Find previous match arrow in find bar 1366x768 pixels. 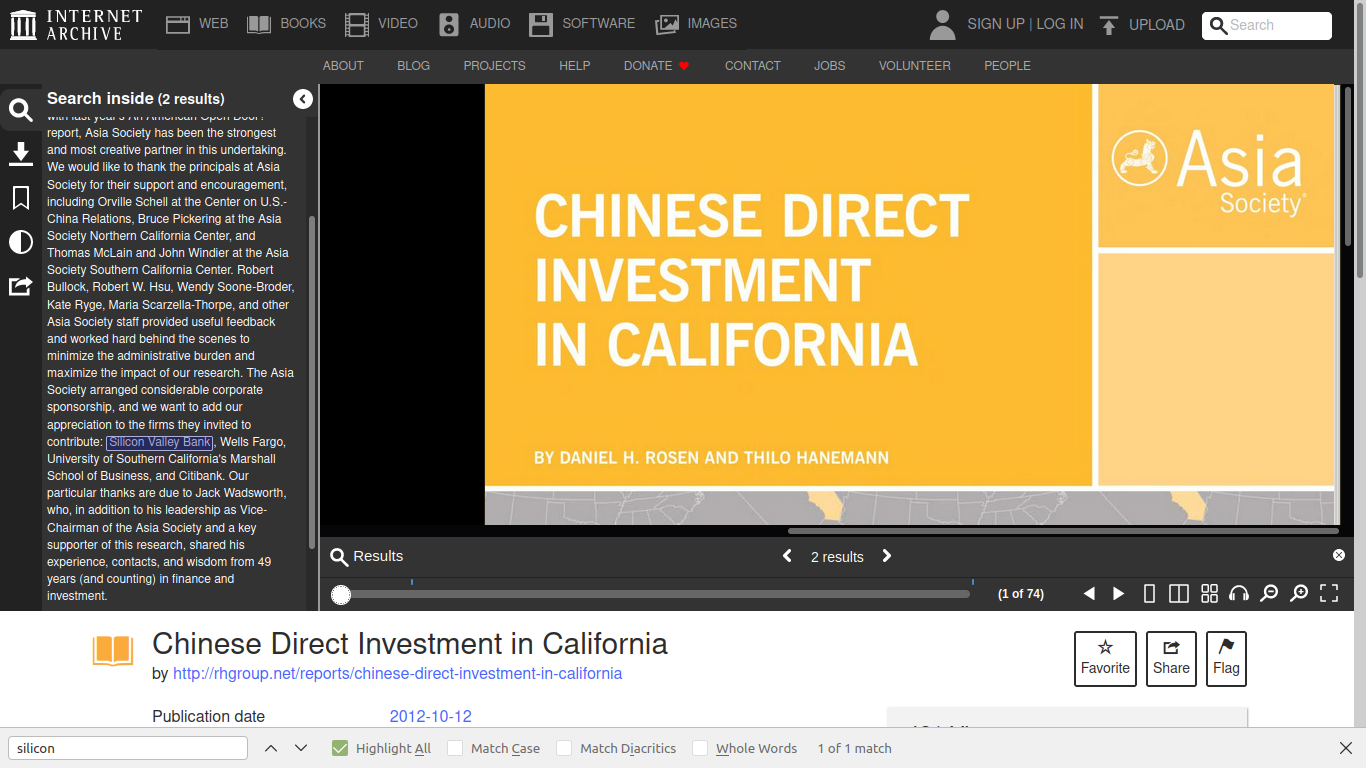click(271, 748)
